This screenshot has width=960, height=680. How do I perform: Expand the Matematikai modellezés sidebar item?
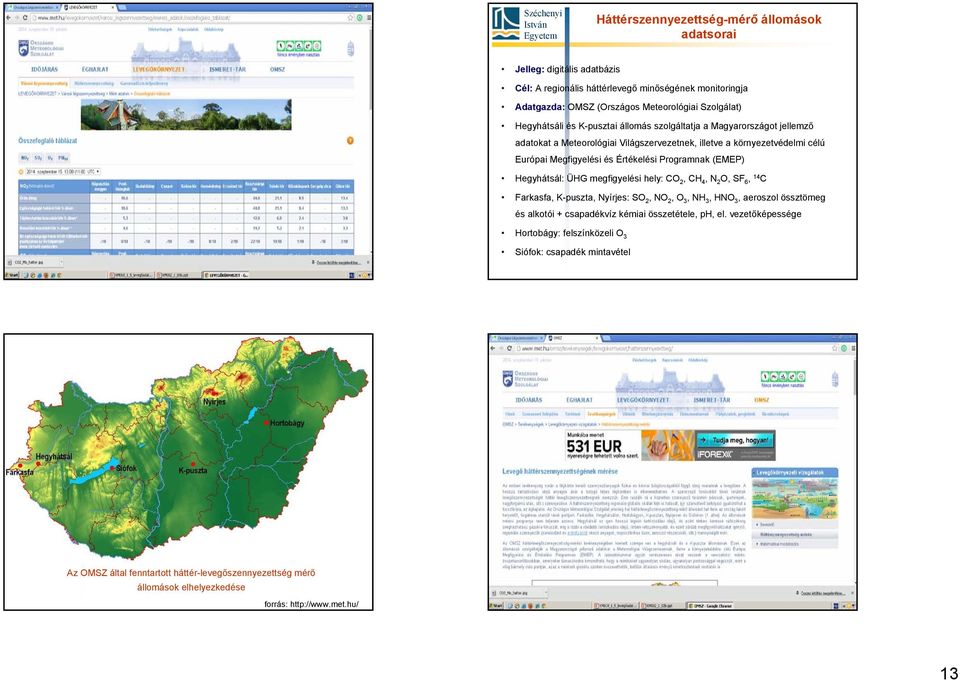(795, 544)
